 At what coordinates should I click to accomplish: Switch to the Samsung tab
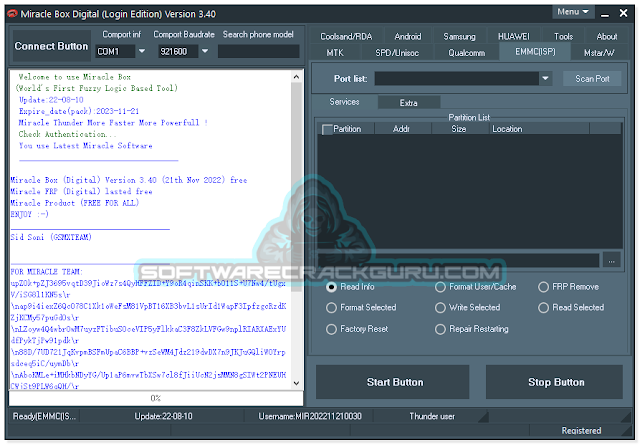click(459, 37)
